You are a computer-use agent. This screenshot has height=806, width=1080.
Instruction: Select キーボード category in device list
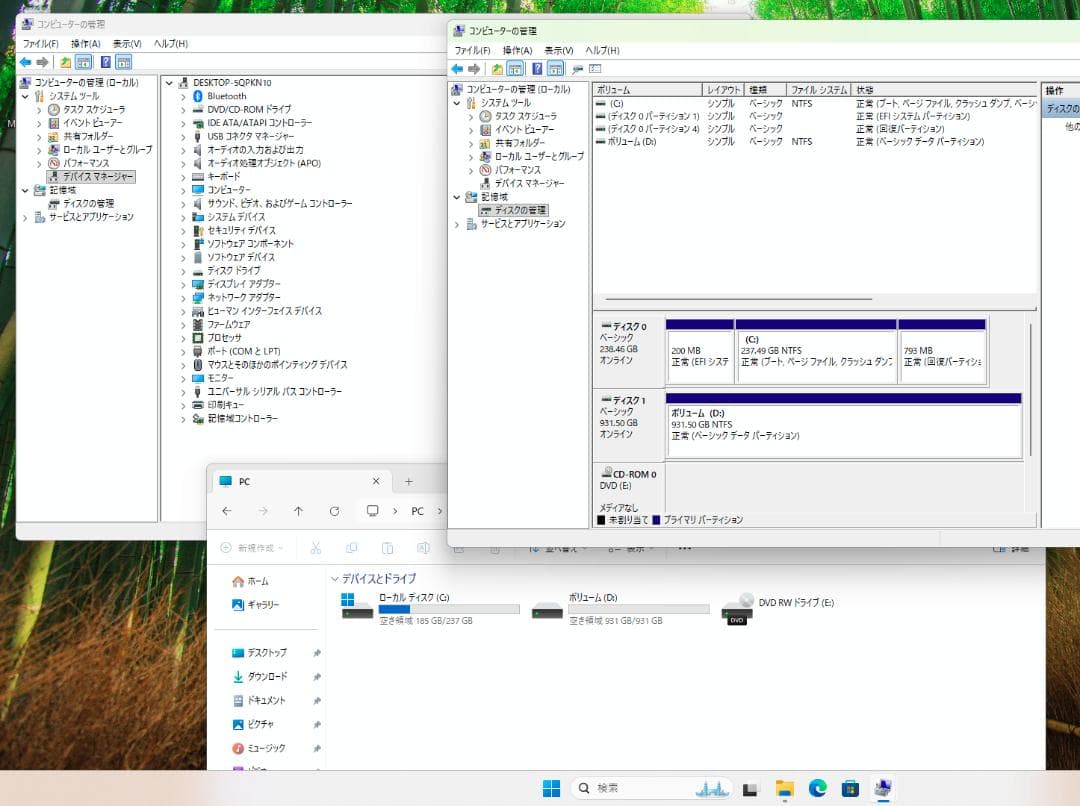(224, 176)
